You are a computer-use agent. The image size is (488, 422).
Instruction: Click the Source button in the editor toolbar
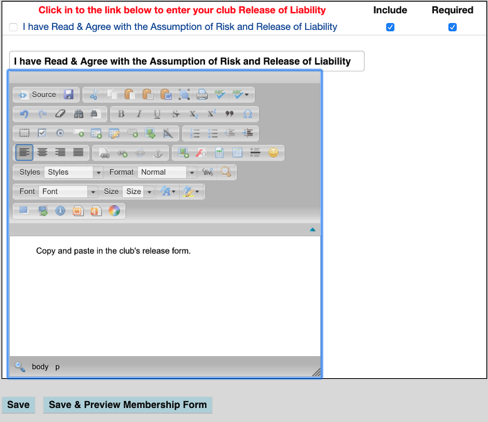click(37, 95)
